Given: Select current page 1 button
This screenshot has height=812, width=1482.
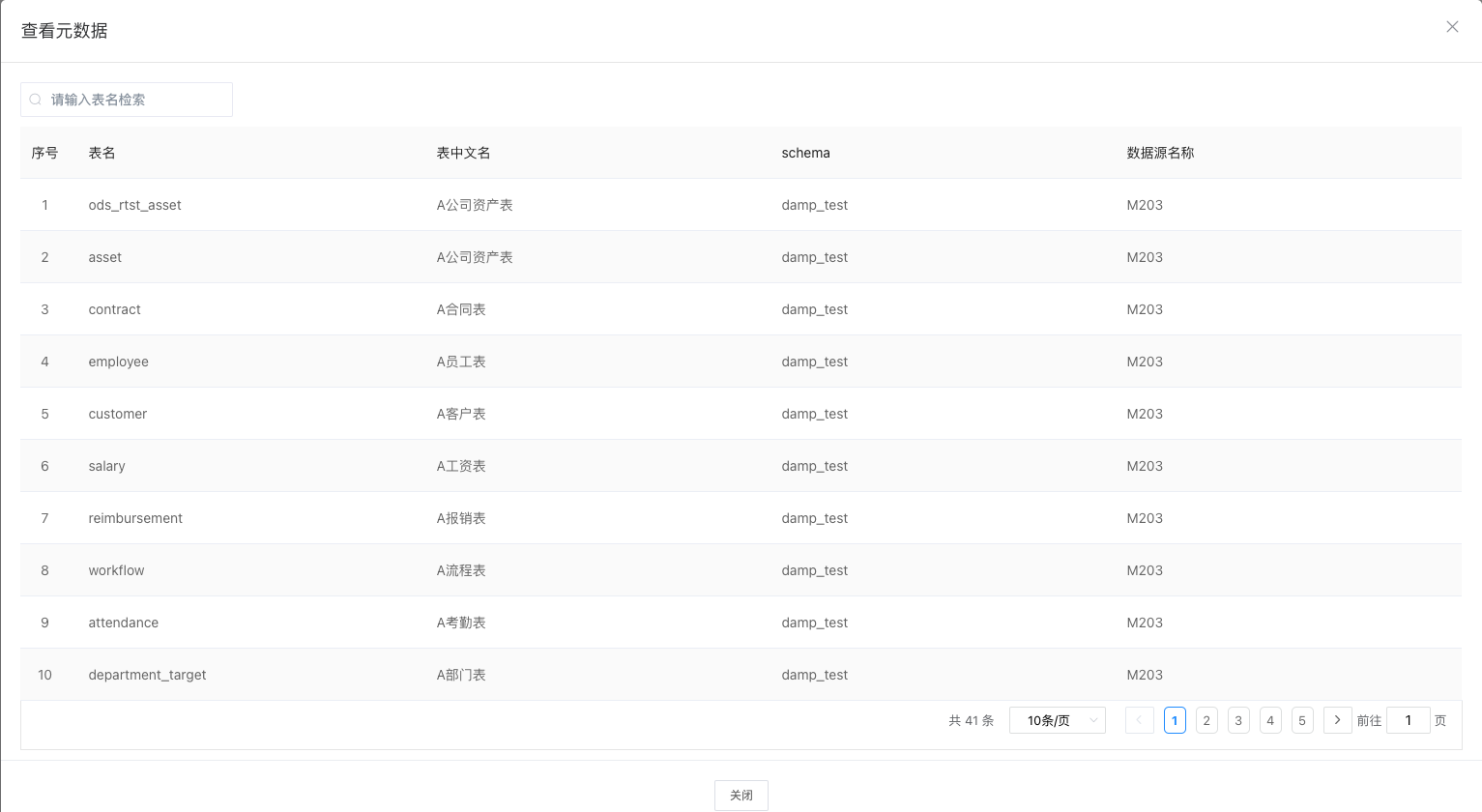Looking at the screenshot, I should pyautogui.click(x=1175, y=720).
